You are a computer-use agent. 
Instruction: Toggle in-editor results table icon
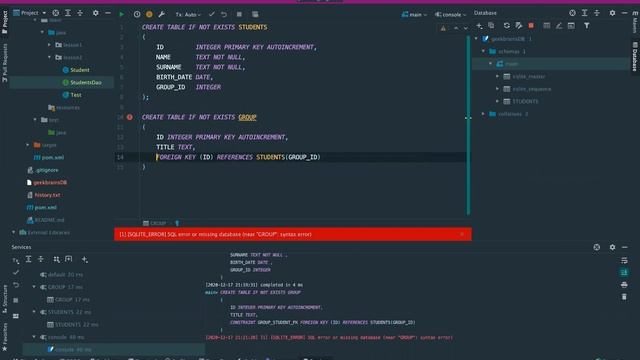(x=255, y=14)
